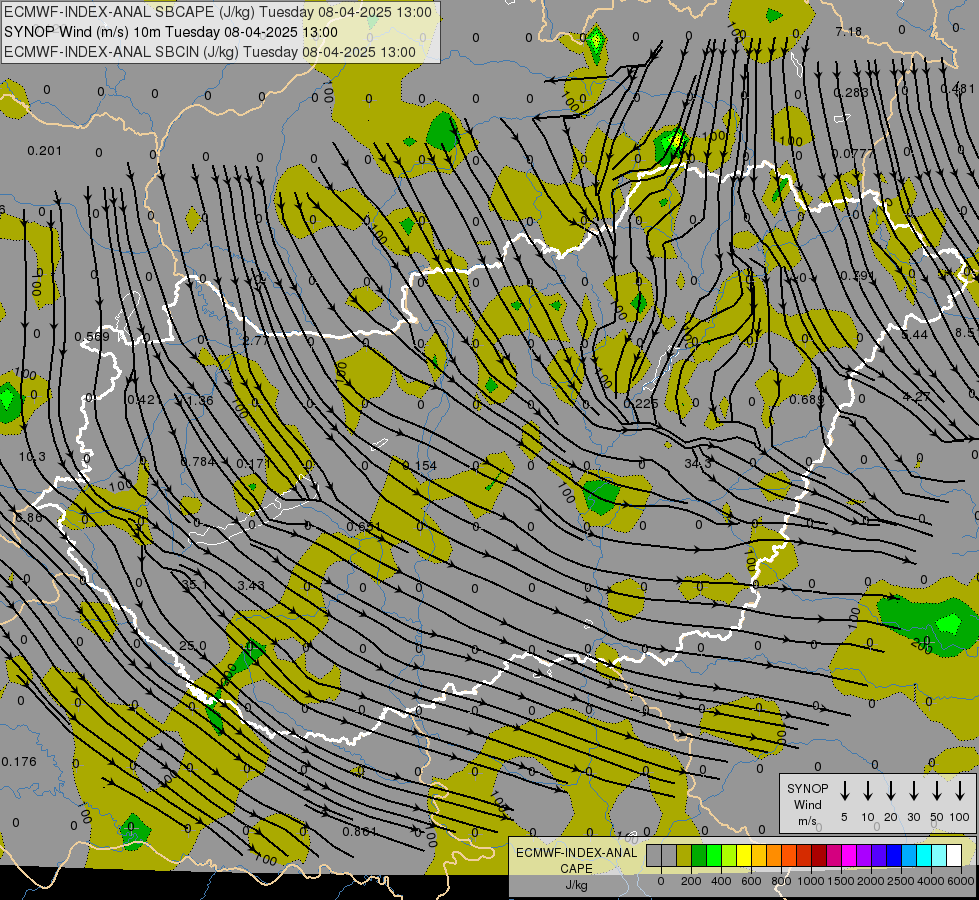This screenshot has width=979, height=900.
Task: Click the map value 25.0
Action: pyautogui.click(x=192, y=645)
